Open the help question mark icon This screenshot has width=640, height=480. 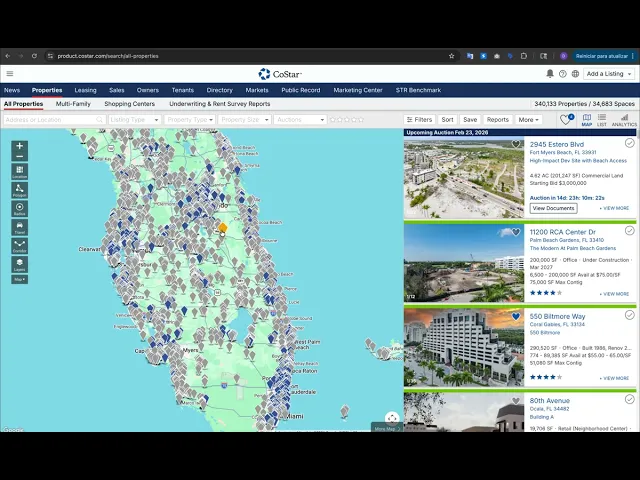562,74
